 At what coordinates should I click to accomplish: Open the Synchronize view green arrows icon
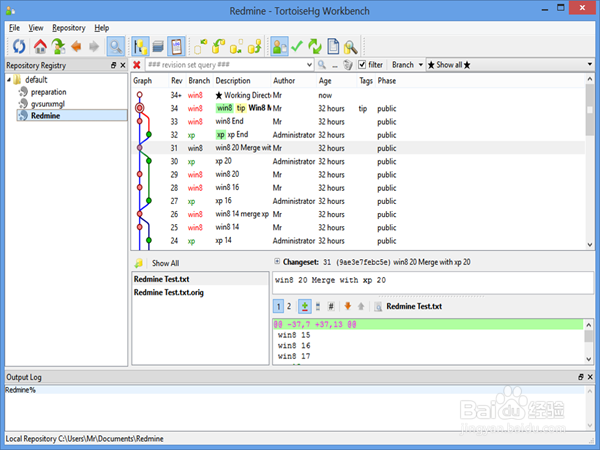pos(315,47)
